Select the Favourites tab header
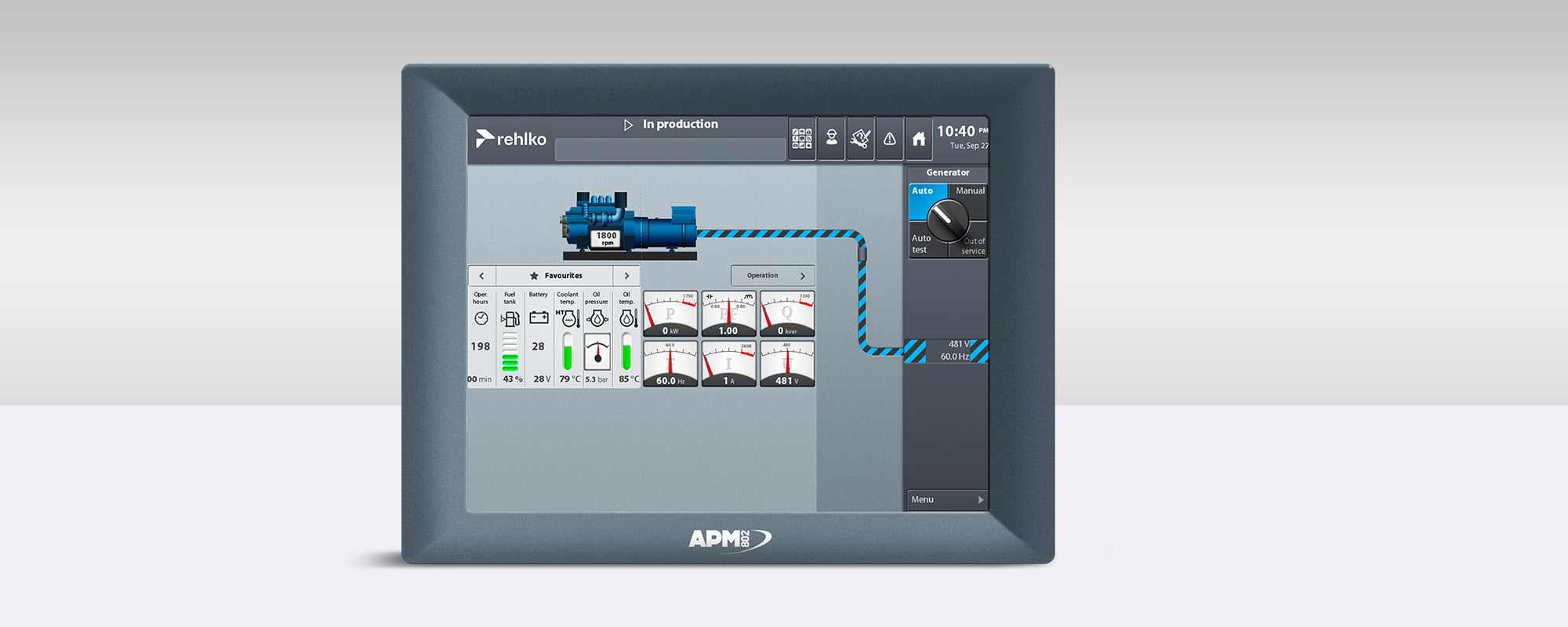Viewport: 1568px width, 627px height. (555, 276)
